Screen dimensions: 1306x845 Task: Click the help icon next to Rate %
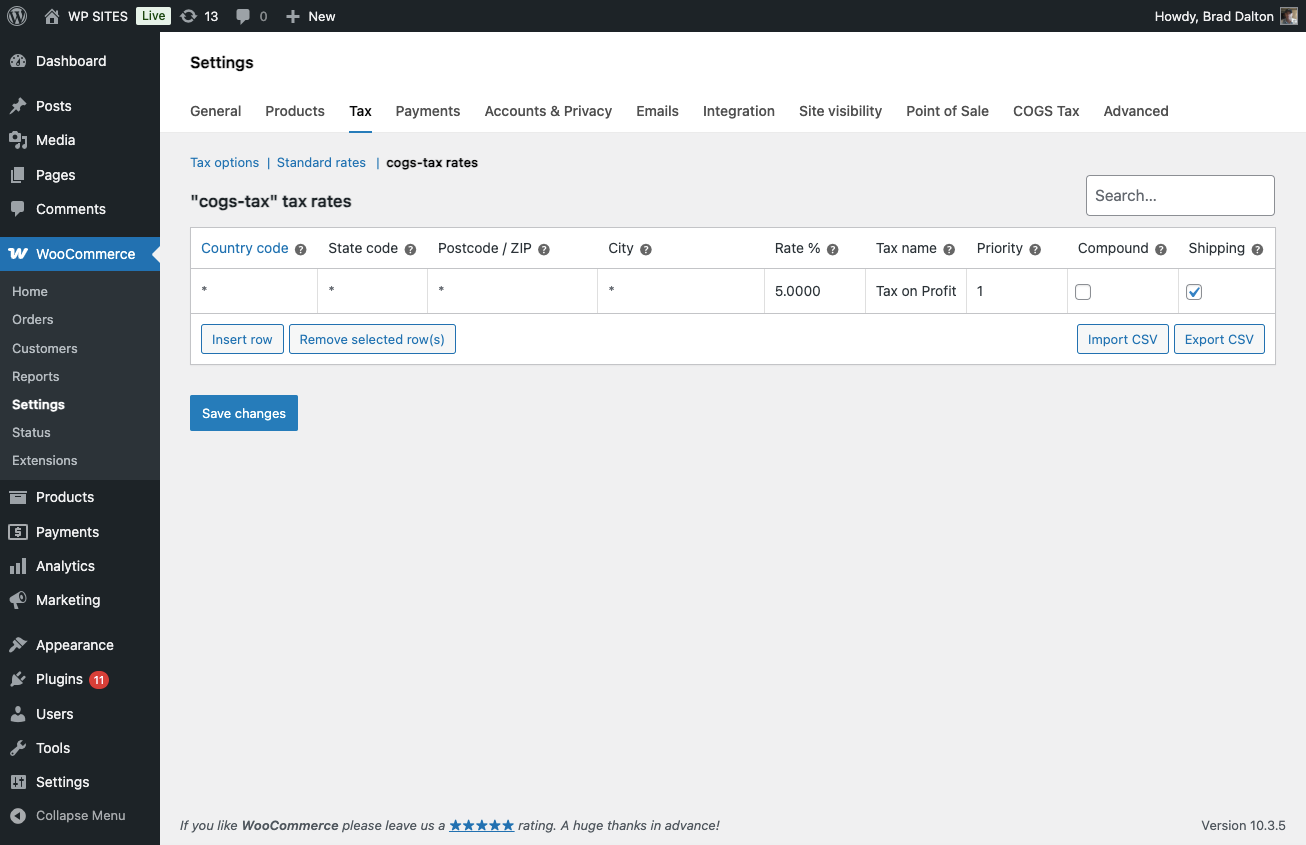(x=832, y=249)
